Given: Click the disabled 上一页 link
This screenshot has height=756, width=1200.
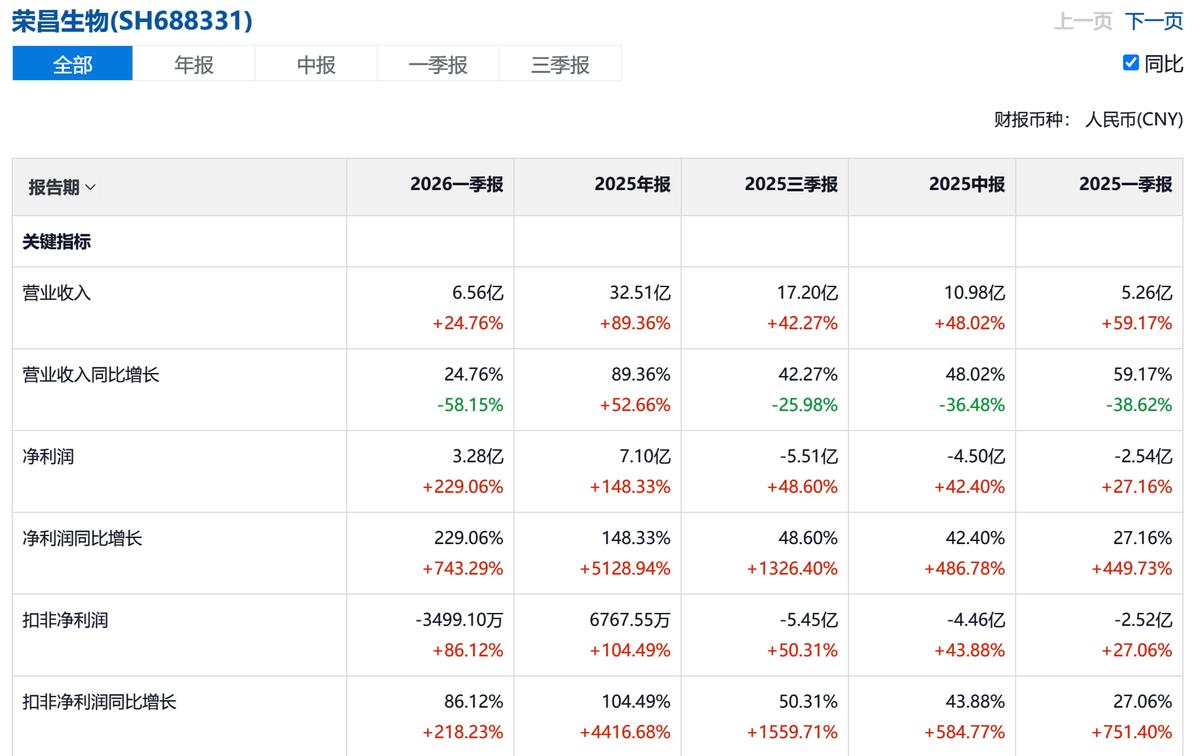Looking at the screenshot, I should pyautogui.click(x=1083, y=21).
